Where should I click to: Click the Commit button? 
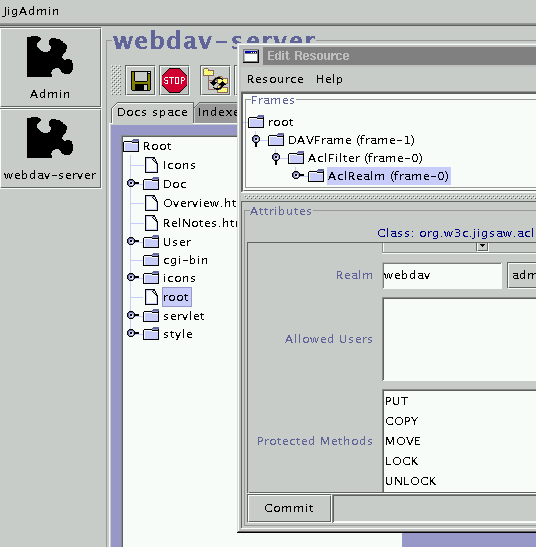pos(289,508)
